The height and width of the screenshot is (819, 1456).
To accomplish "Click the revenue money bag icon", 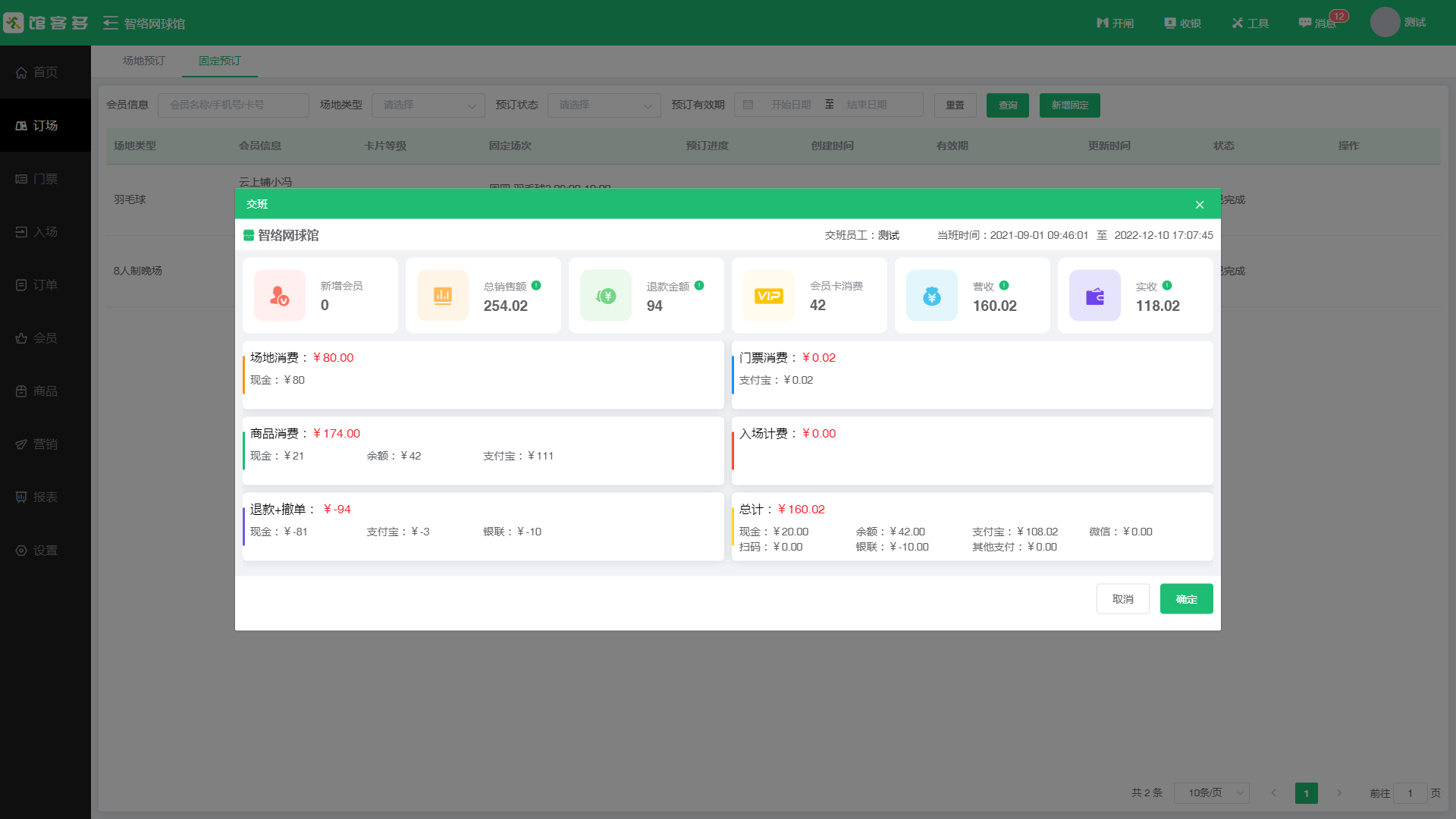I will [x=932, y=296].
